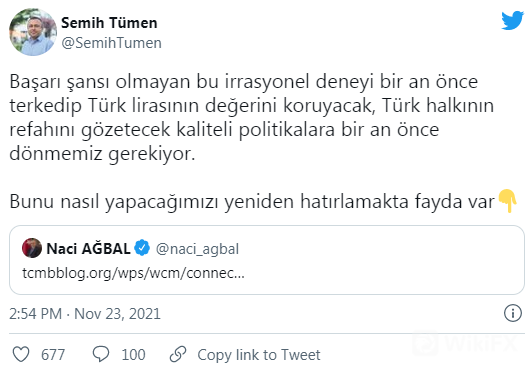Click Copy link to Tweet
This screenshot has width=528, height=371.
click(259, 355)
